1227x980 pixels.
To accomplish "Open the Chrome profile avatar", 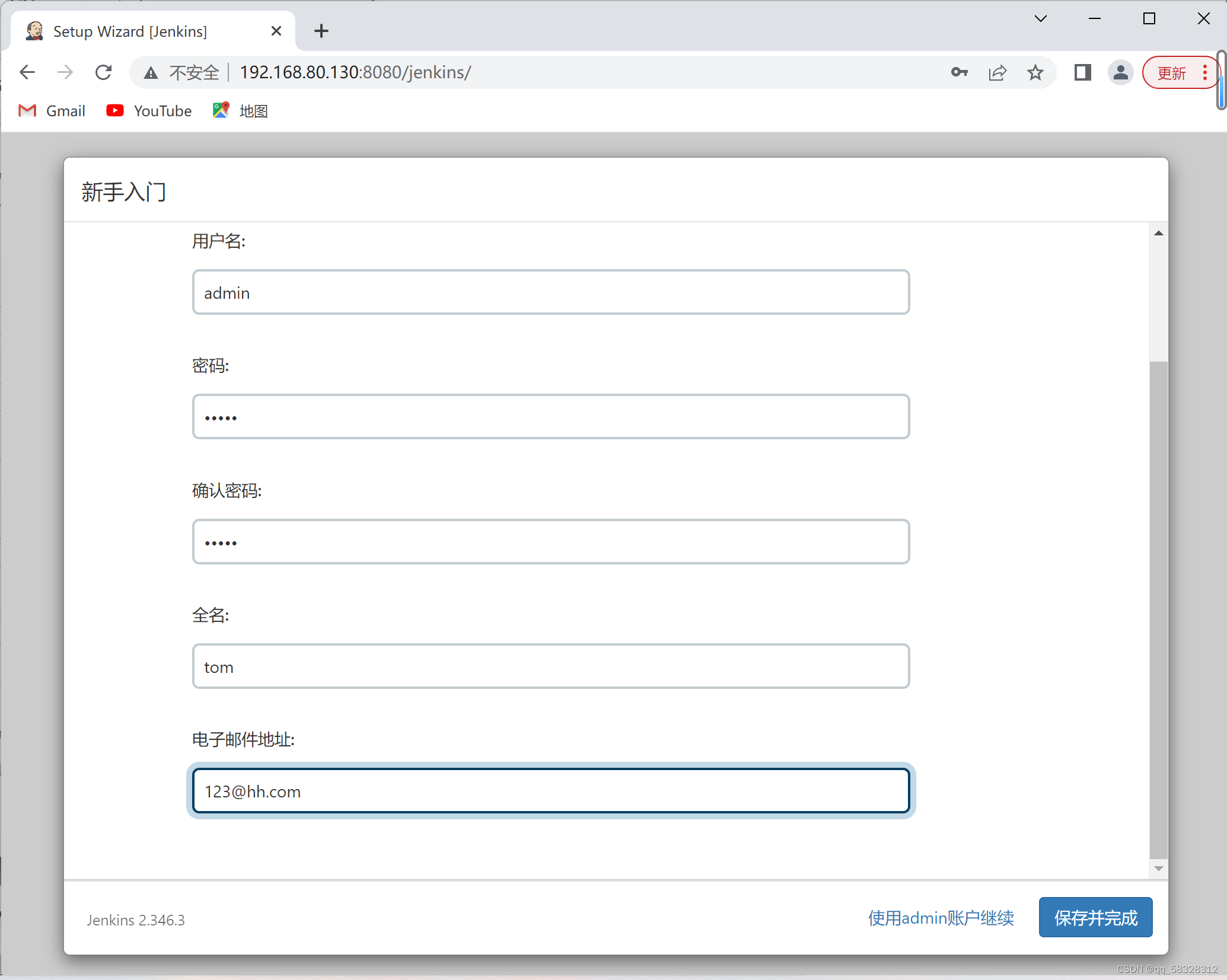I will pos(1120,72).
